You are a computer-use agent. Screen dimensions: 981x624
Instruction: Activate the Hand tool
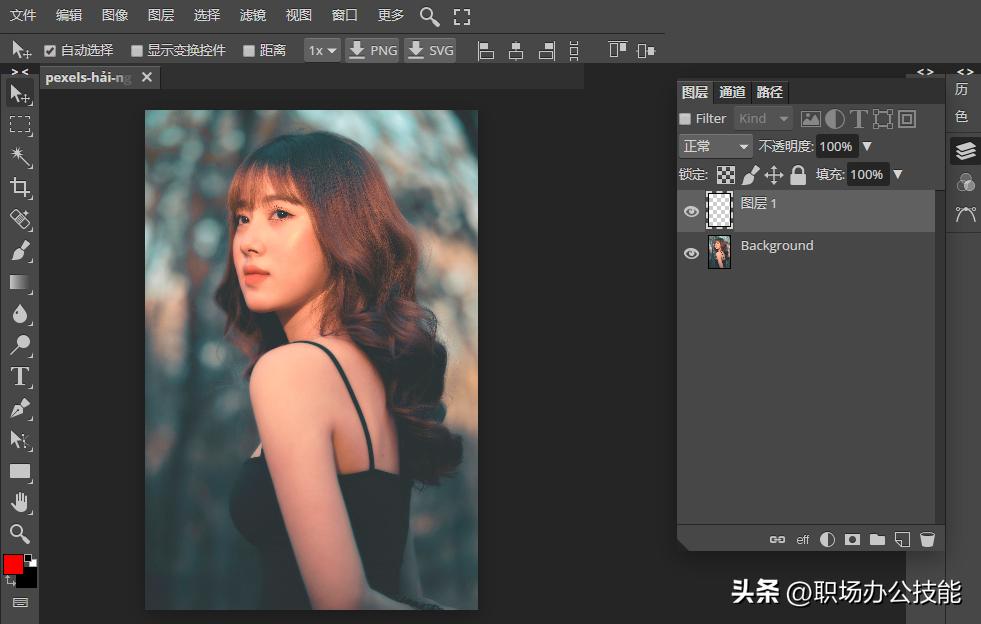(20, 502)
